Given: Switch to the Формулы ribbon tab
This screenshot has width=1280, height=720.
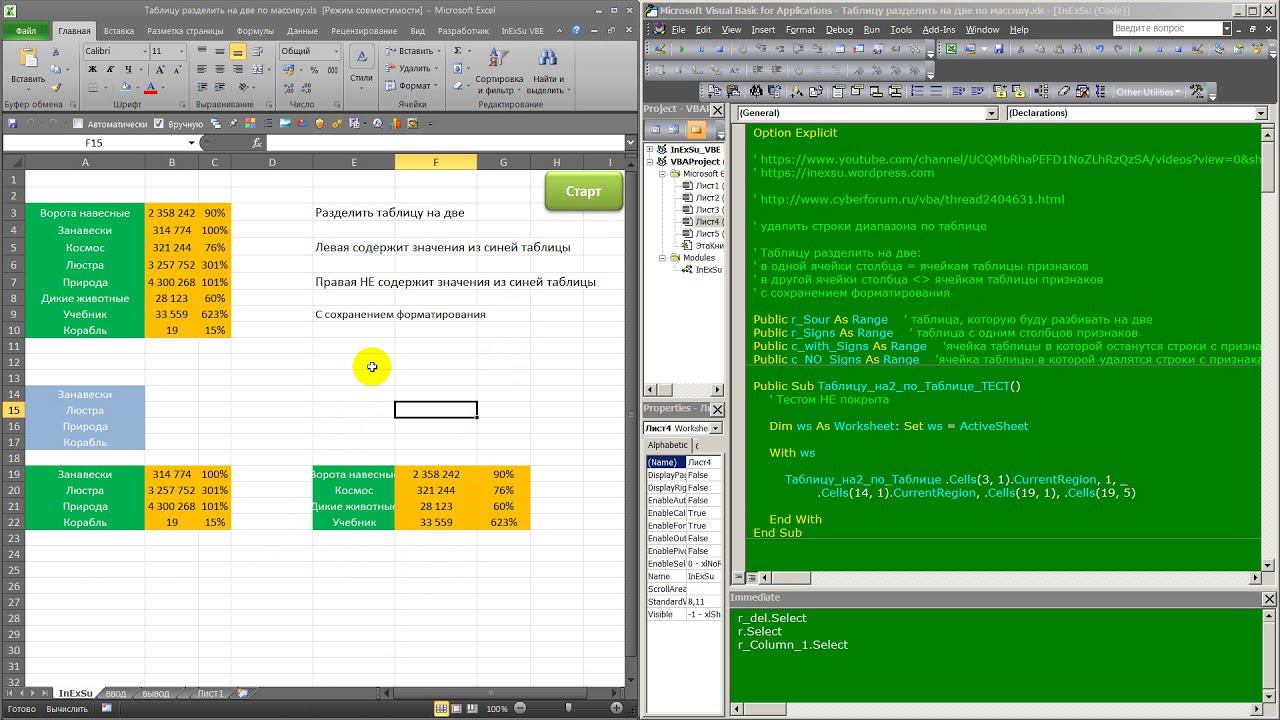Looking at the screenshot, I should [255, 31].
